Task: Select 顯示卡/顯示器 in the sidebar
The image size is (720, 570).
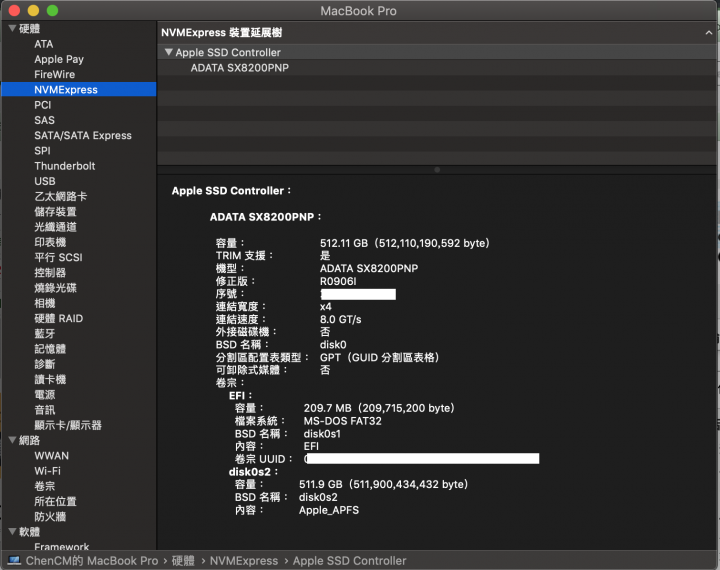Action: [68, 425]
